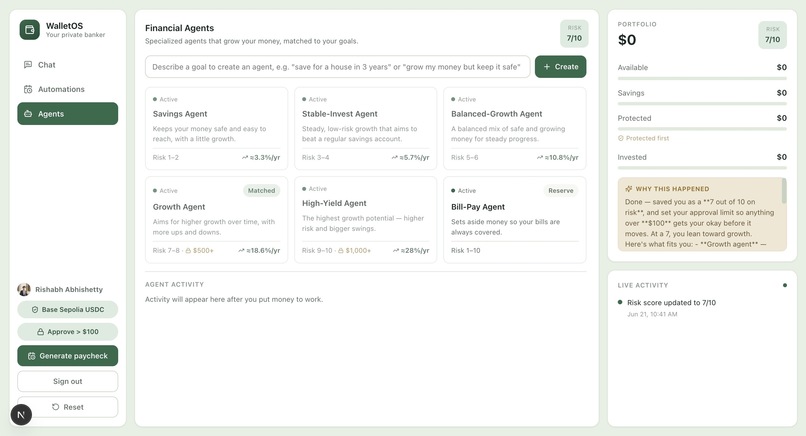The width and height of the screenshot is (806, 436).
Task: Click the WalletOS wallet logo icon
Action: pyautogui.click(x=29, y=30)
